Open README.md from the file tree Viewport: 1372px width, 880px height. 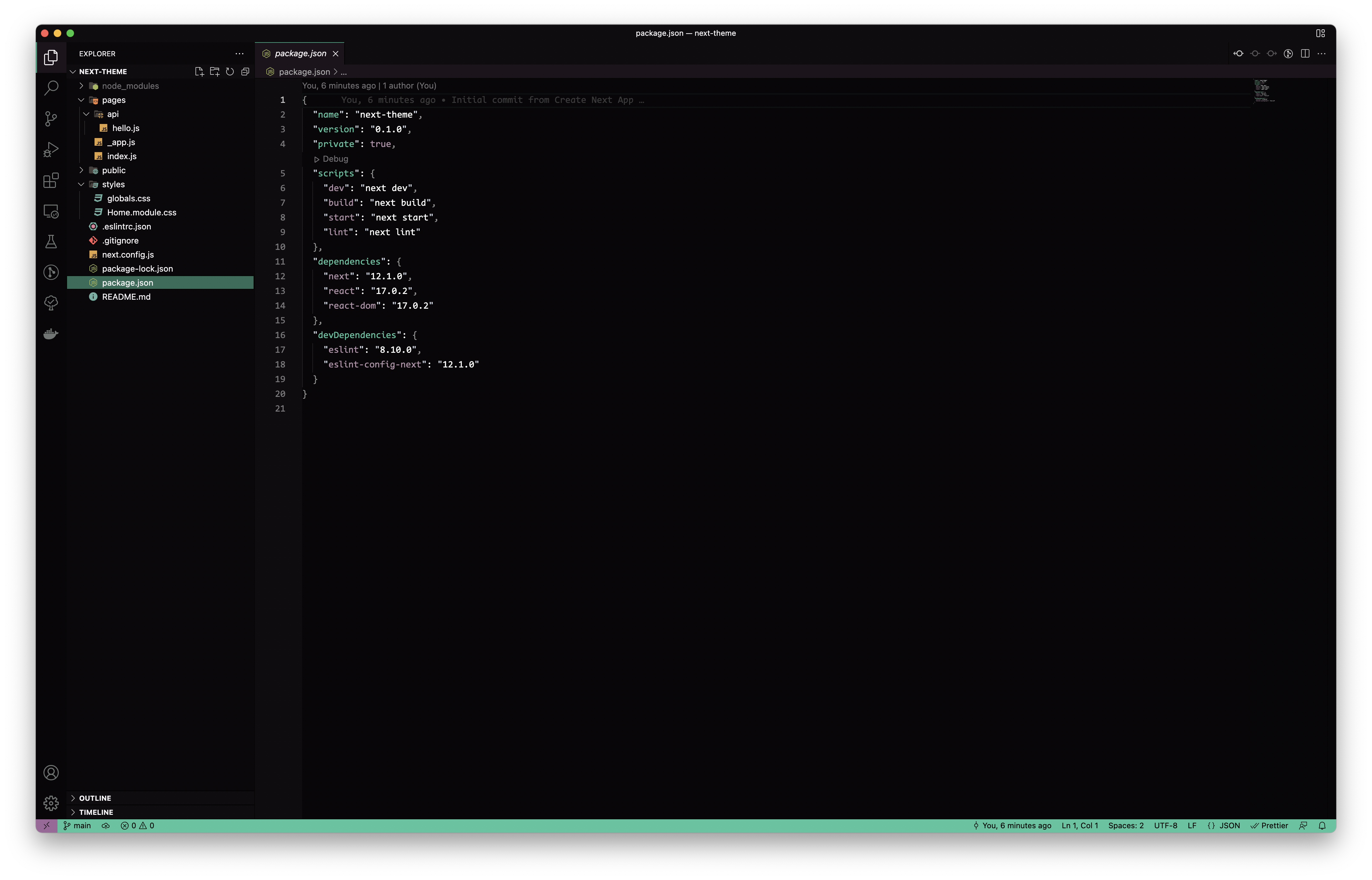[126, 297]
